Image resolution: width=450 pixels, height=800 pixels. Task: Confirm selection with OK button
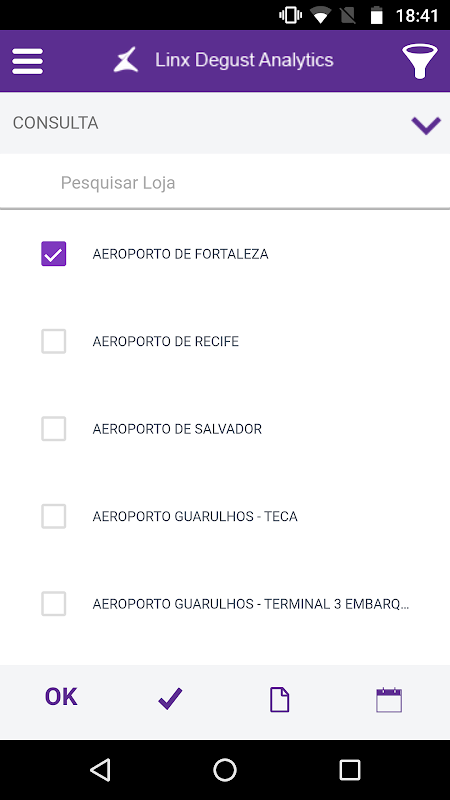(61, 697)
